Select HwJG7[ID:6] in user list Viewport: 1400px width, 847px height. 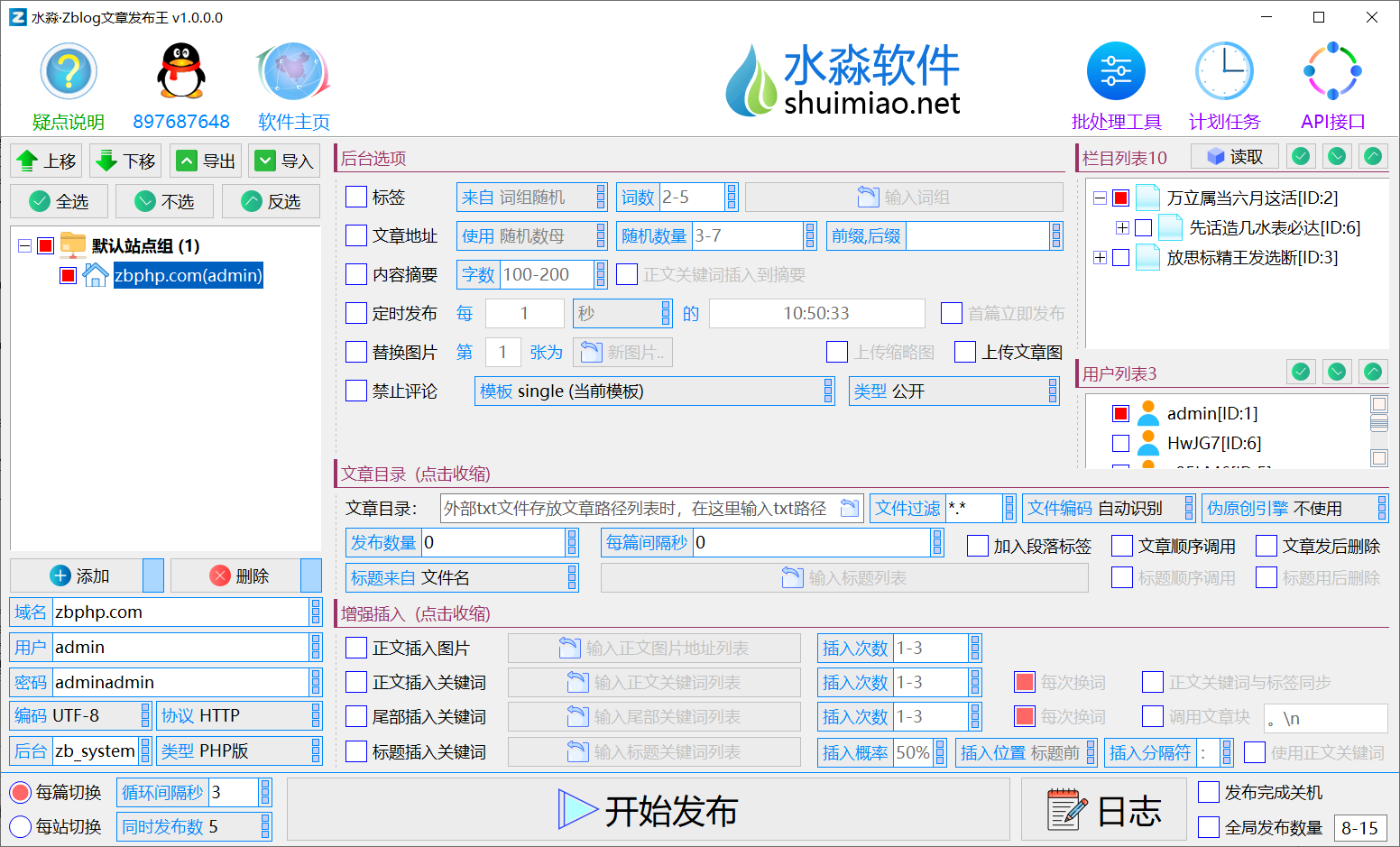1214,443
